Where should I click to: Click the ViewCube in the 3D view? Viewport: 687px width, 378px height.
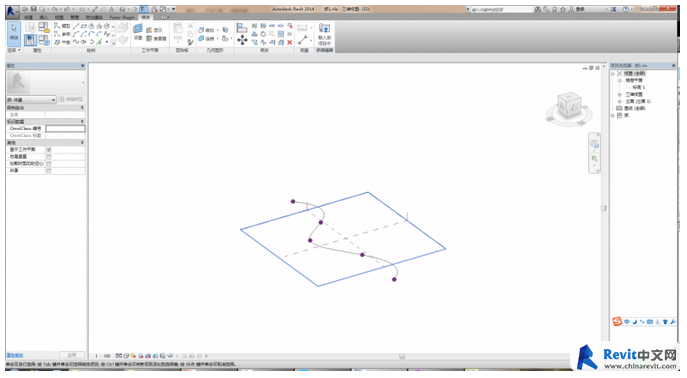coord(569,105)
